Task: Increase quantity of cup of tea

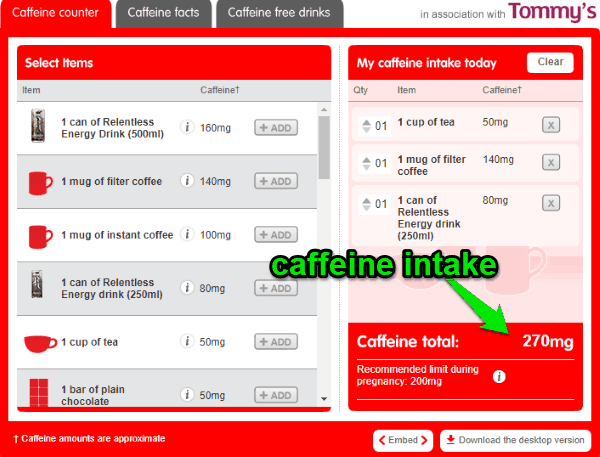Action: [367, 122]
